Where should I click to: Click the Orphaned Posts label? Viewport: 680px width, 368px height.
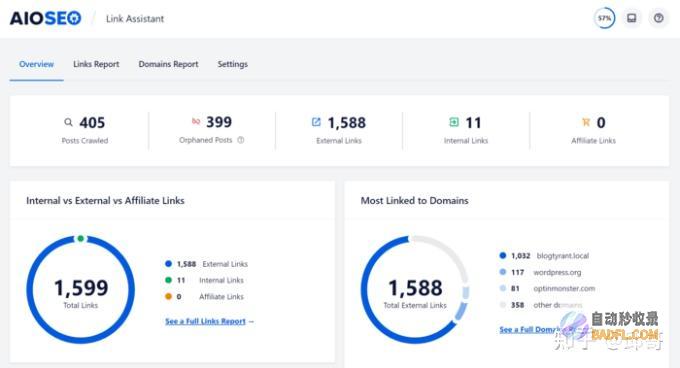click(206, 140)
